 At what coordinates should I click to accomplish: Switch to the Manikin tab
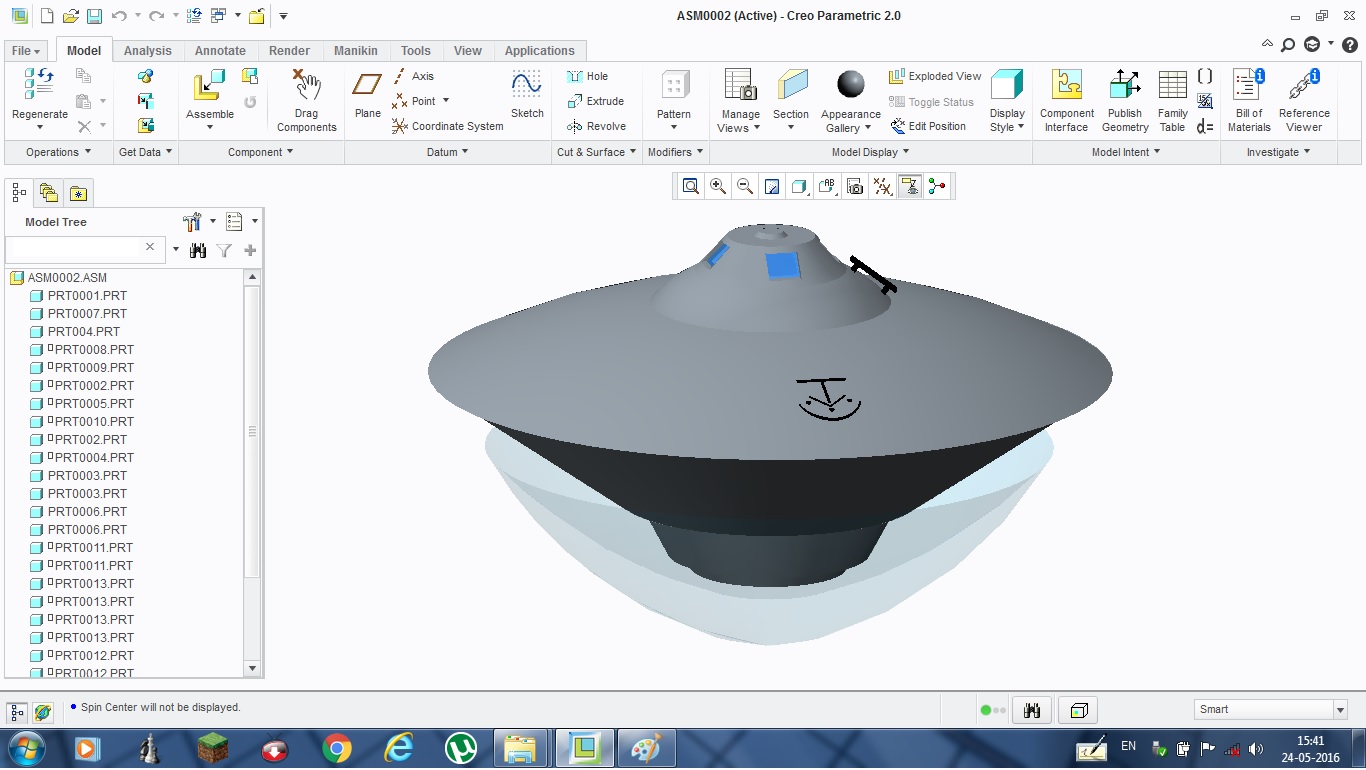(x=356, y=51)
